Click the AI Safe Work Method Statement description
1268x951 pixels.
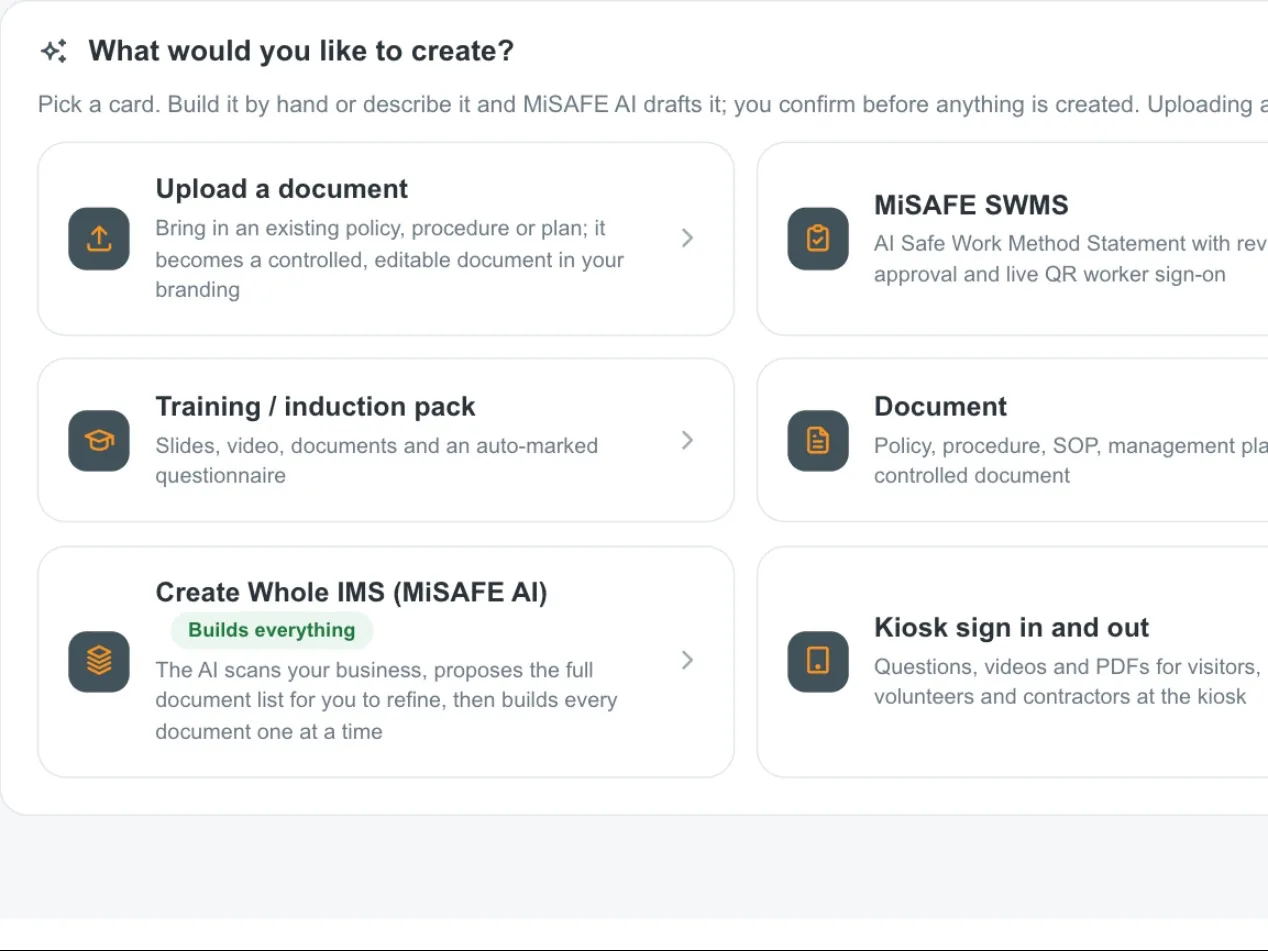click(x=1071, y=259)
